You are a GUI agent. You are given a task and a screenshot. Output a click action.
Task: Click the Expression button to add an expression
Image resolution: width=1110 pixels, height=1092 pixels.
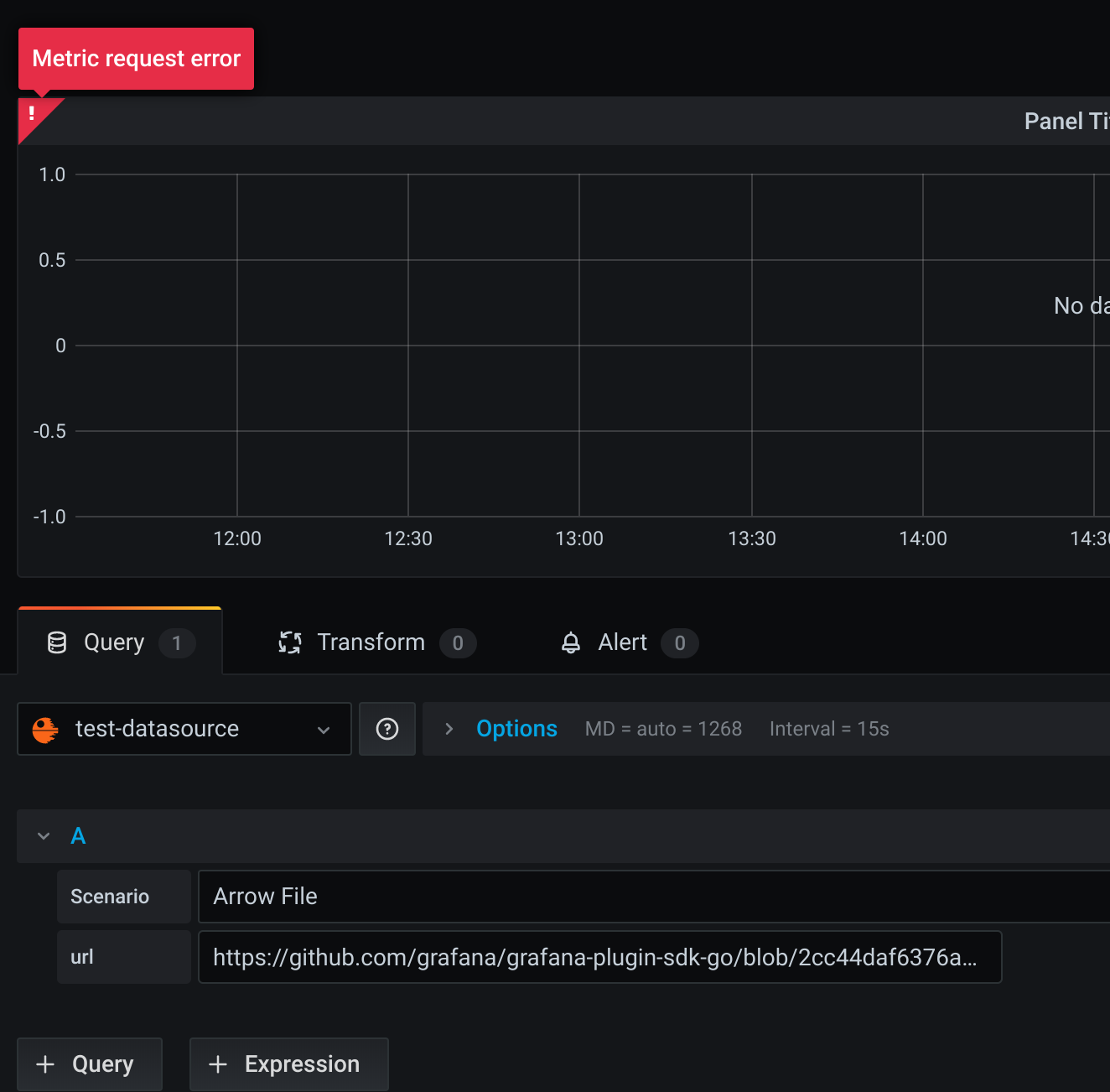point(288,1063)
